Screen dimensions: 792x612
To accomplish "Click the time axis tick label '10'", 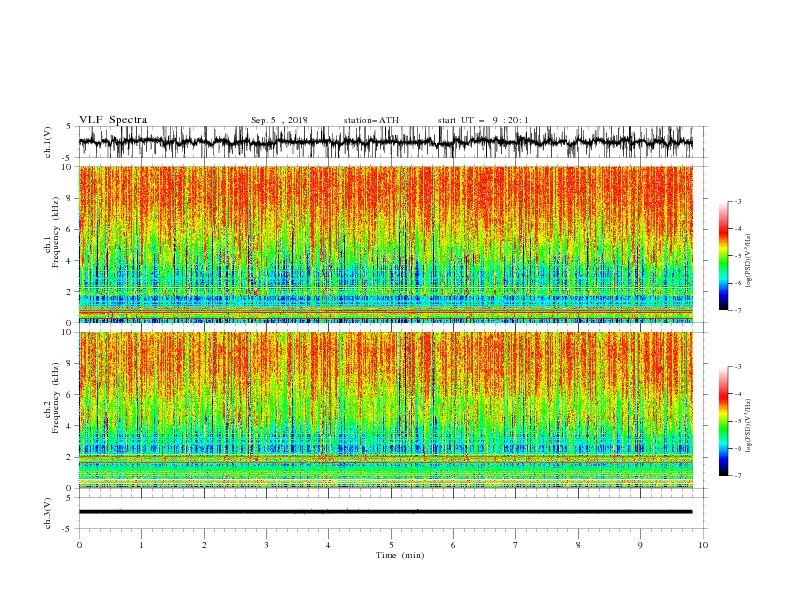I will point(703,545).
